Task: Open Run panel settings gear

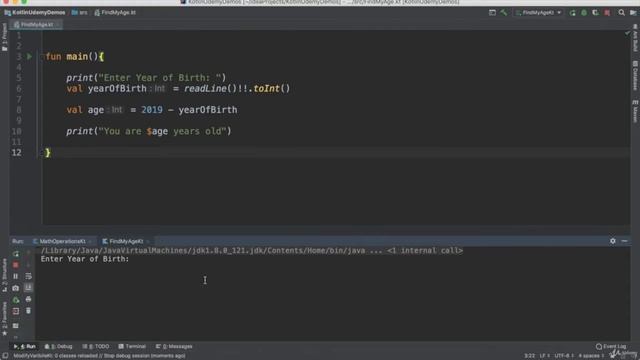Action: [613, 241]
